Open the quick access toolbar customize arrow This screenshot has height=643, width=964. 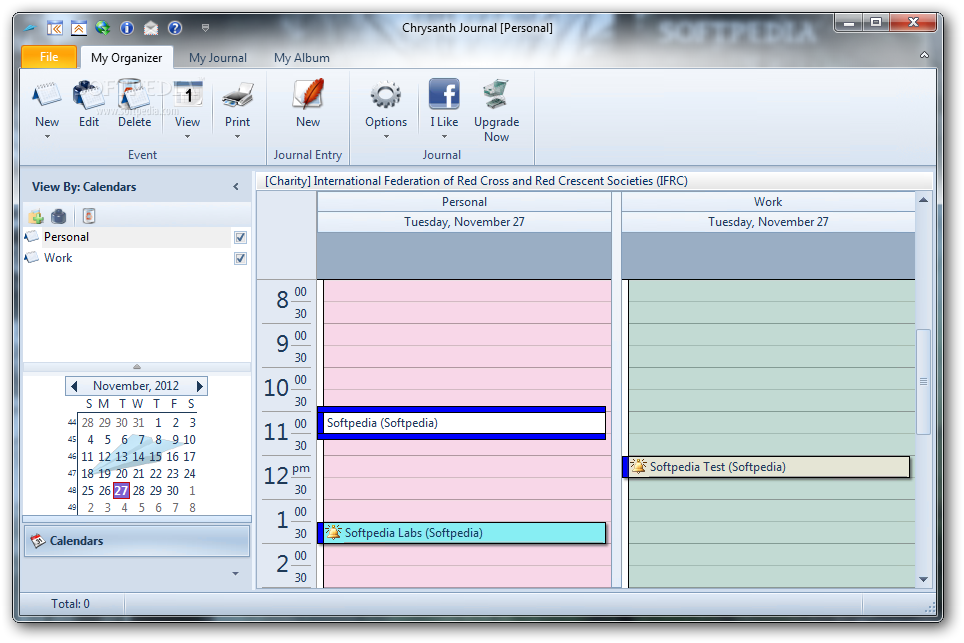pyautogui.click(x=205, y=28)
